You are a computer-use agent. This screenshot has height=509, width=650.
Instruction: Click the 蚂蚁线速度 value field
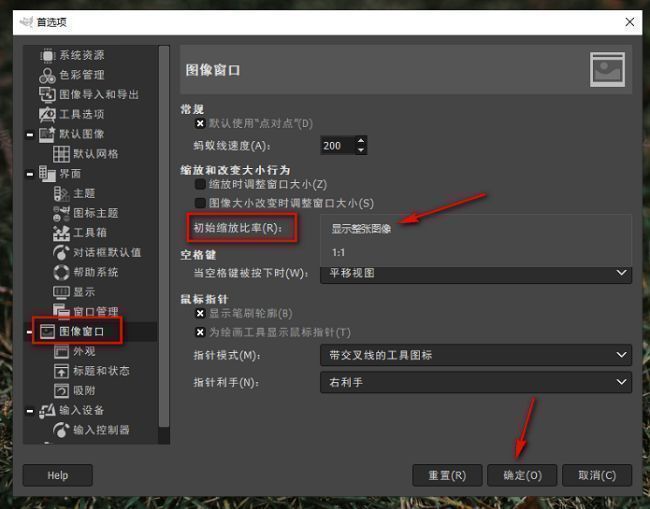click(335, 146)
